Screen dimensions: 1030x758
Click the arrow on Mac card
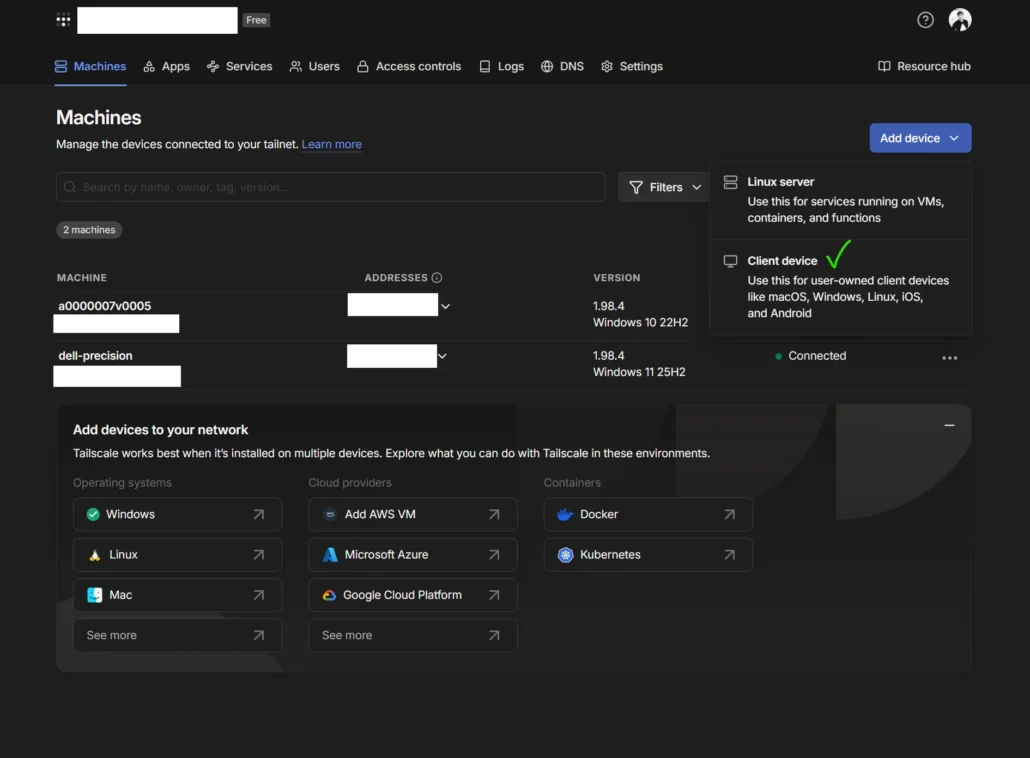tap(259, 595)
